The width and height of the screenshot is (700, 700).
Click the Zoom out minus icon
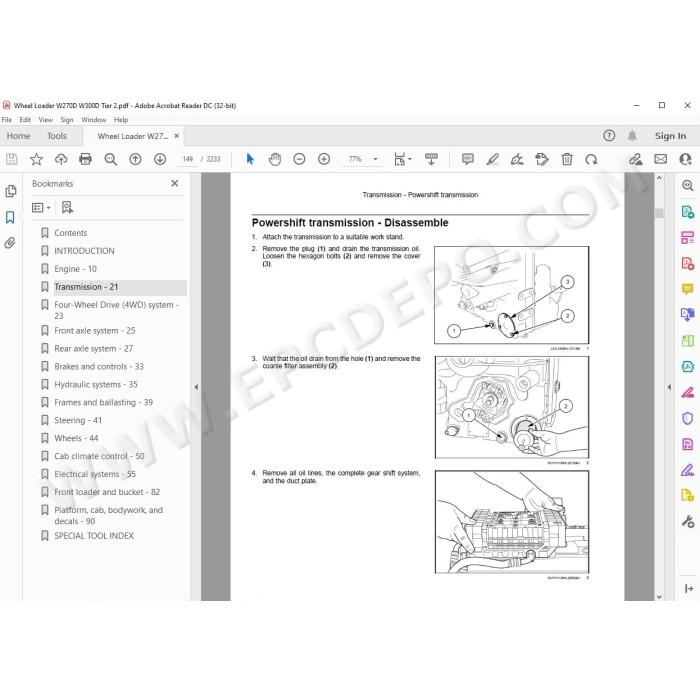click(x=299, y=159)
